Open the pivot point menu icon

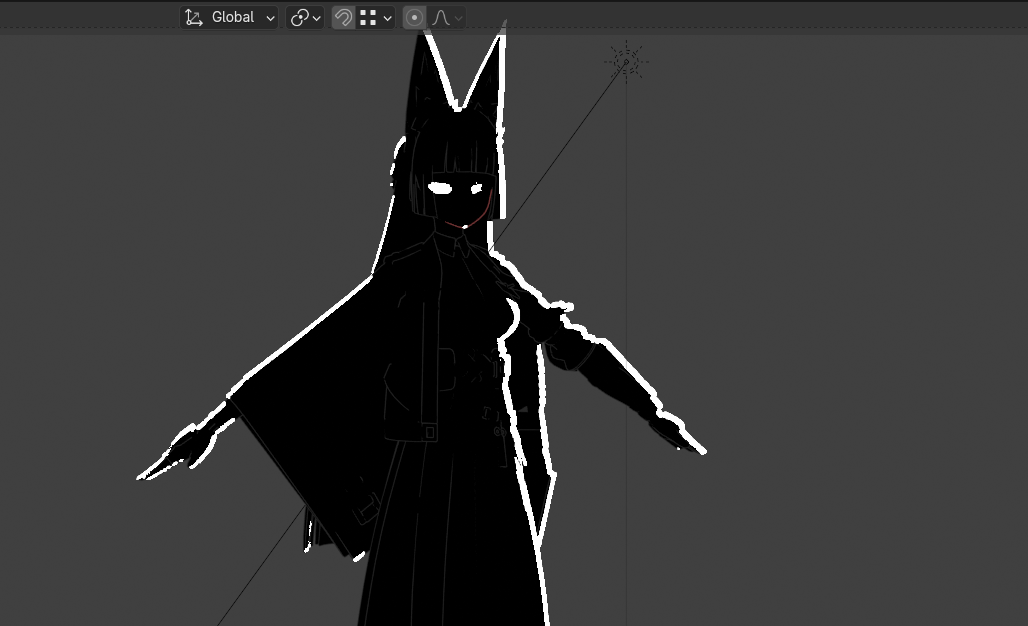[x=299, y=17]
